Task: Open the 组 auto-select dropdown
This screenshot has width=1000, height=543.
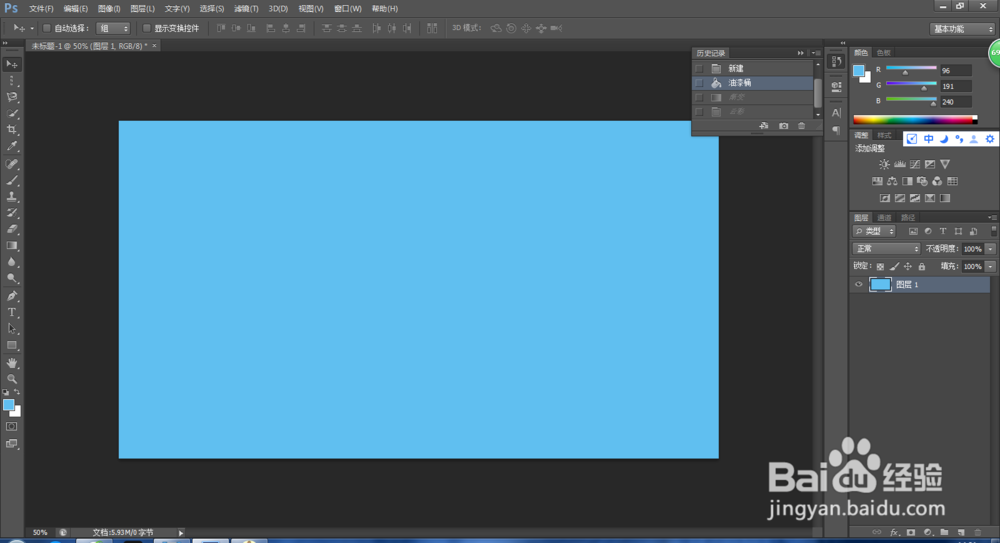Action: [113, 28]
